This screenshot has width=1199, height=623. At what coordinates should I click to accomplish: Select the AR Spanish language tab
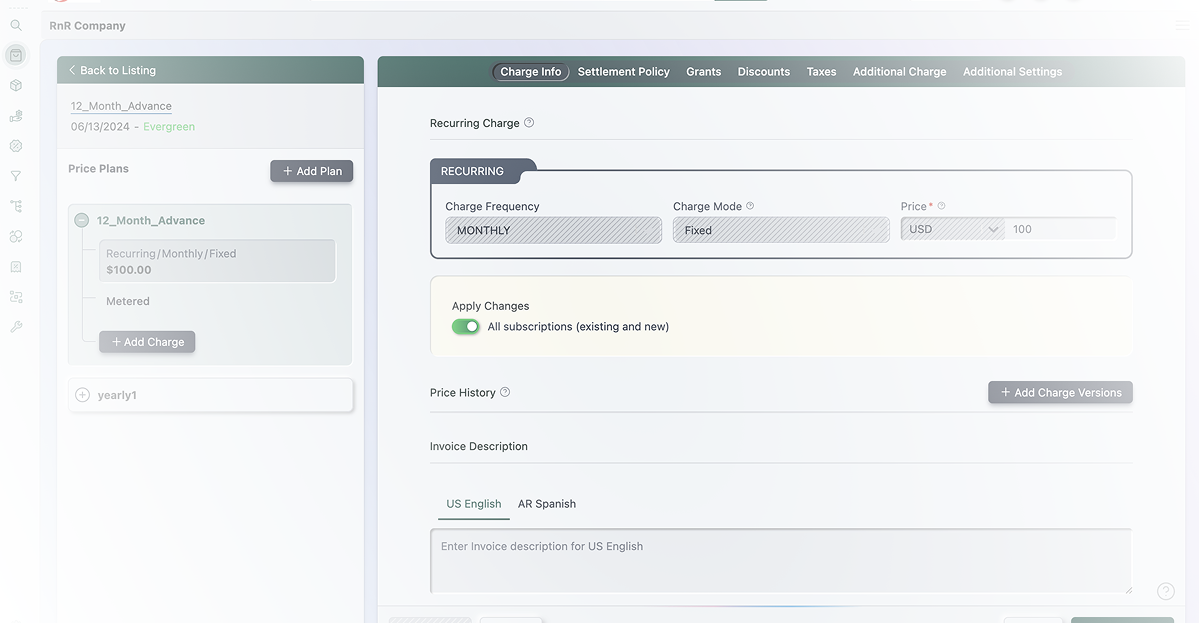point(546,504)
